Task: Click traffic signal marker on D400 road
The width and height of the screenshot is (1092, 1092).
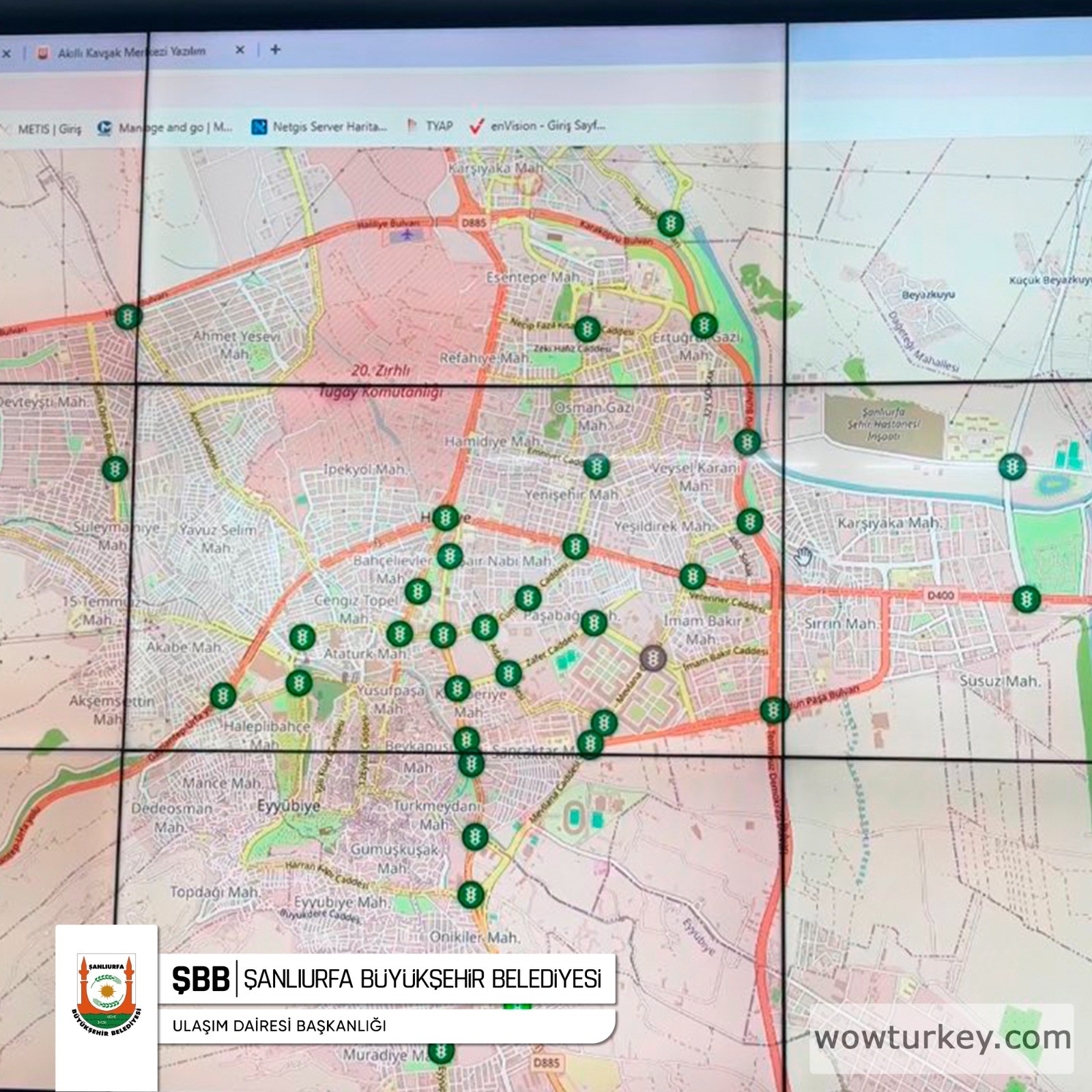Action: (x=1026, y=599)
